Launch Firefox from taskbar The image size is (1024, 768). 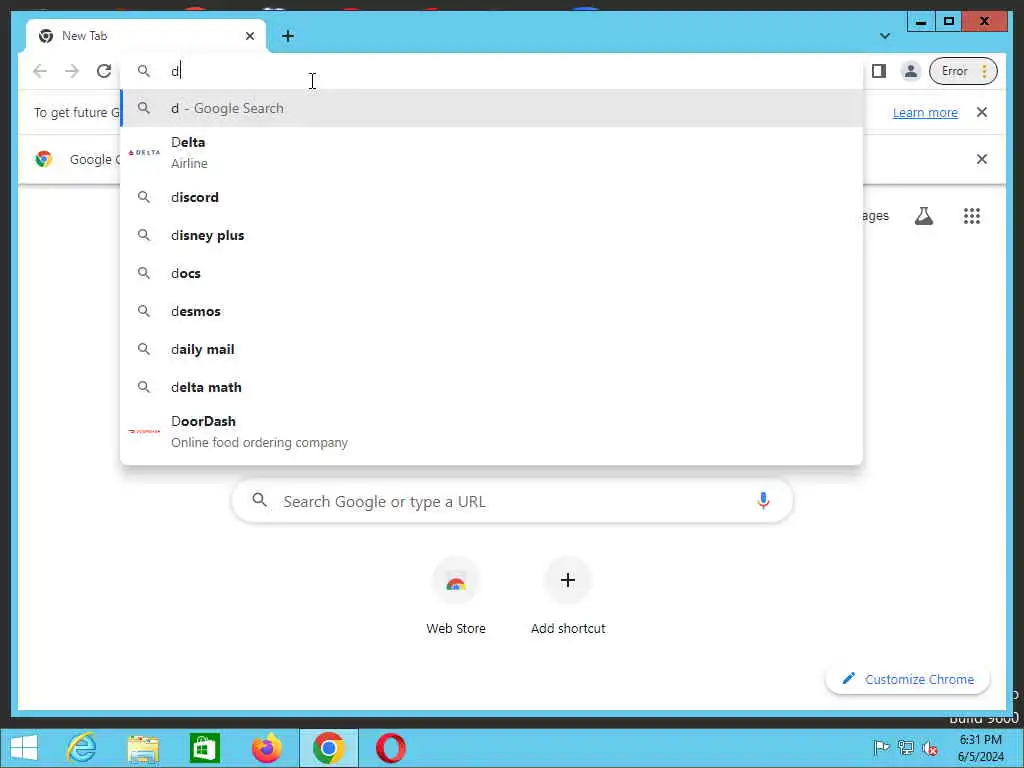coord(267,748)
